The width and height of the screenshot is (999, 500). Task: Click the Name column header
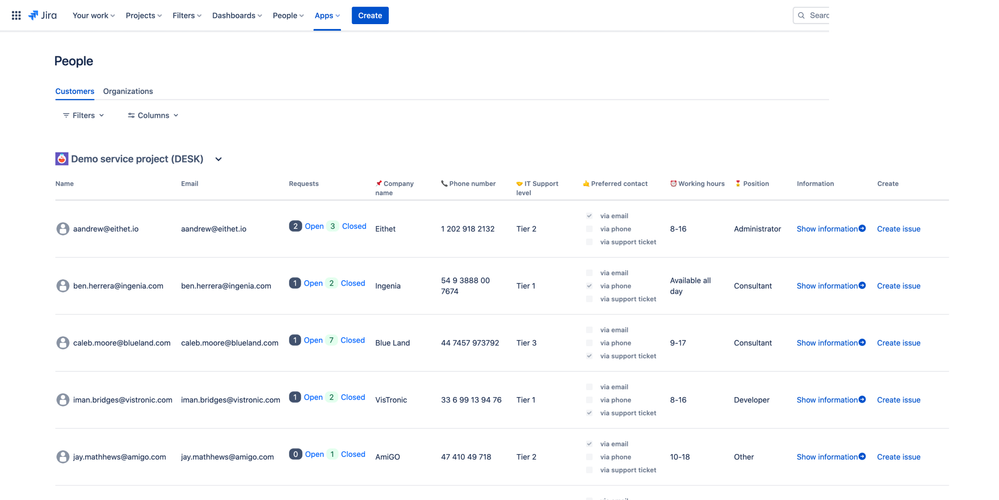point(64,183)
